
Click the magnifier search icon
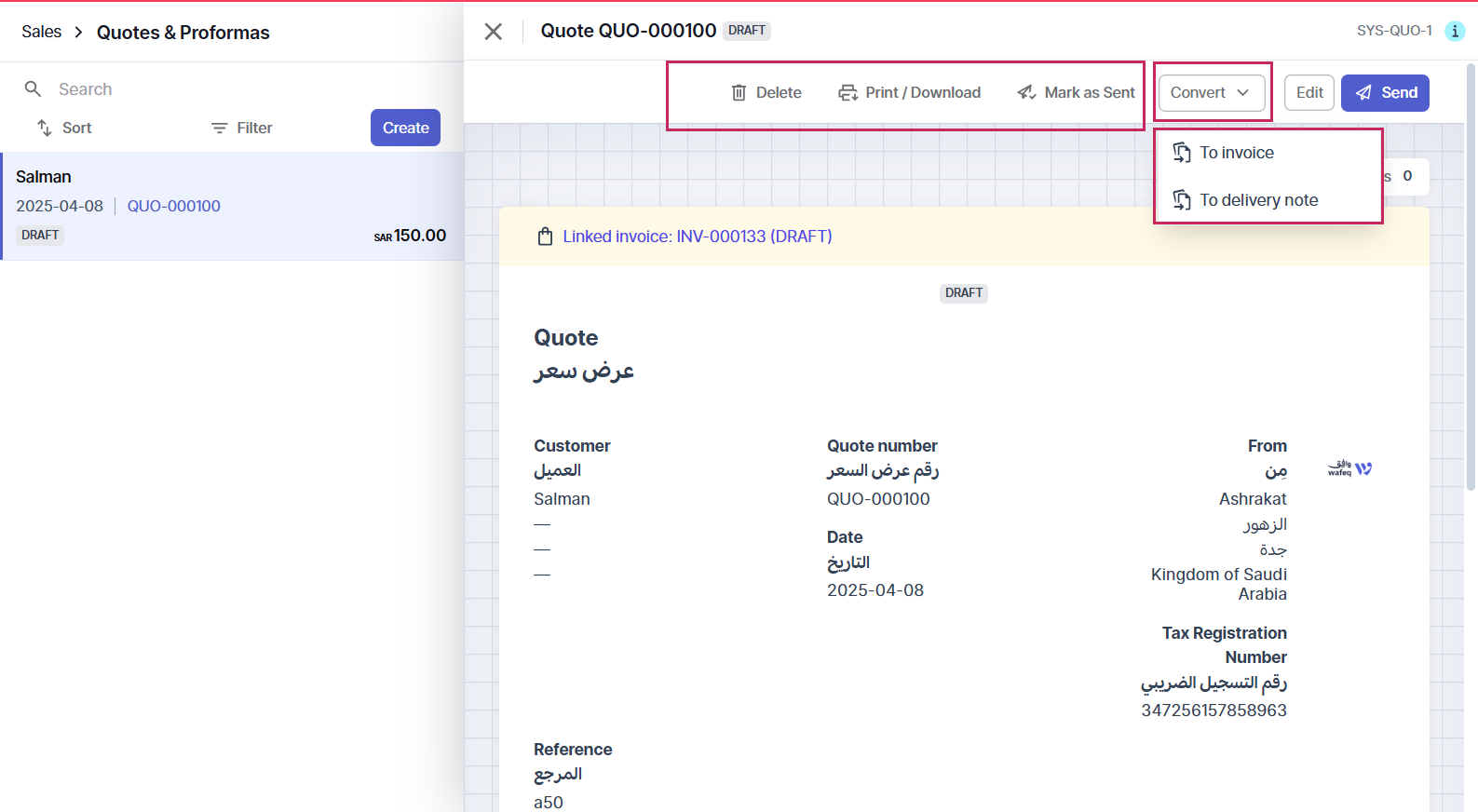tap(33, 89)
